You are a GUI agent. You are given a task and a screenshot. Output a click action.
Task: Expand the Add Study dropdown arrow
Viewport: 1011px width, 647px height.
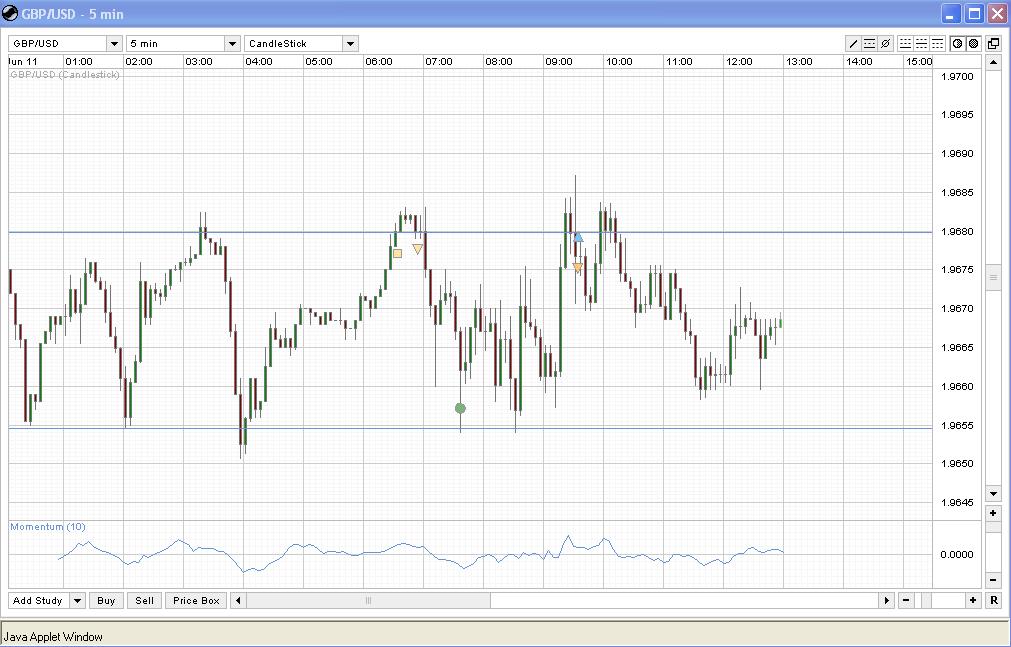[77, 601]
